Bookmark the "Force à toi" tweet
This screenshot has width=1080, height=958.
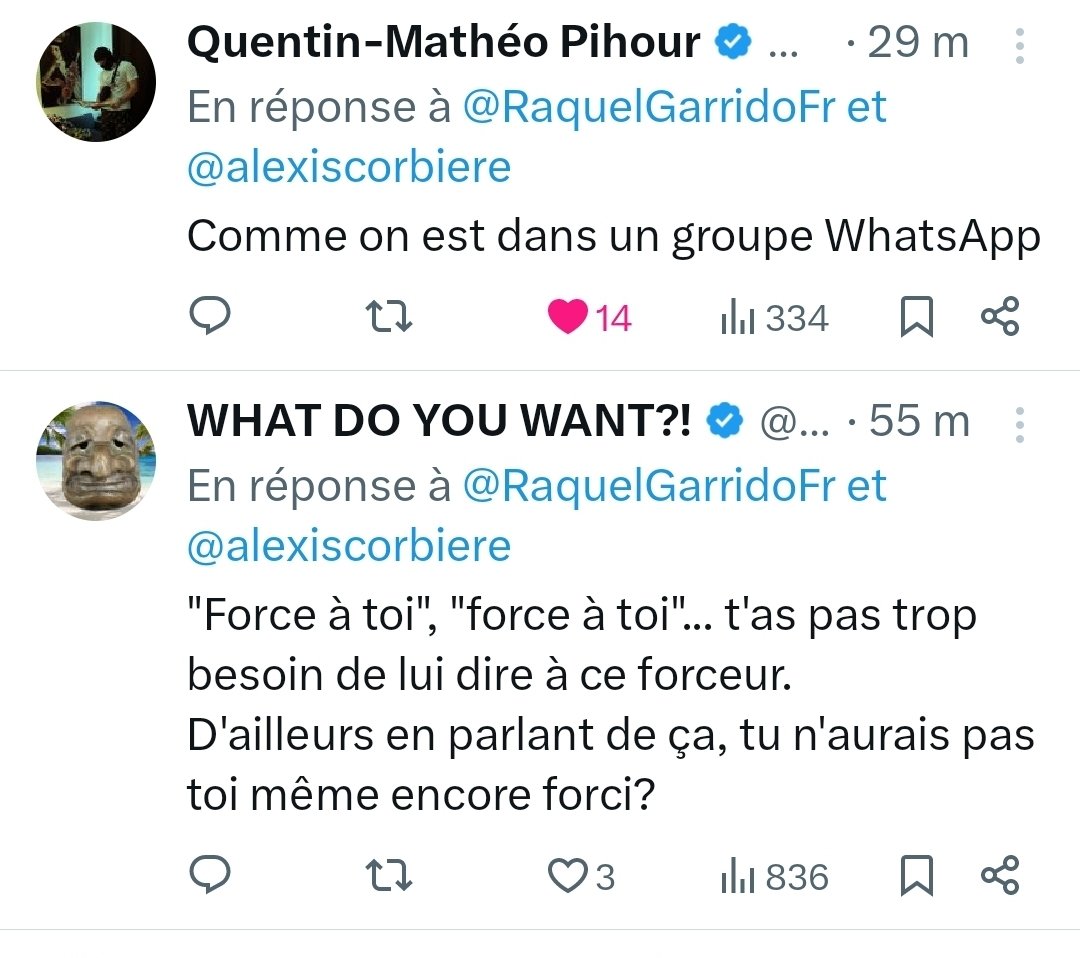click(x=917, y=875)
